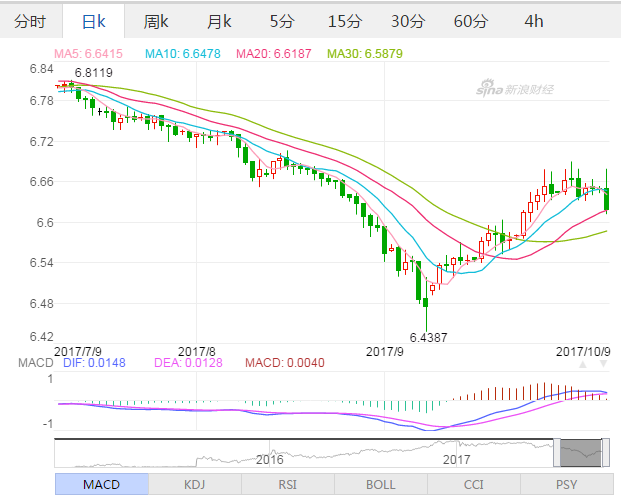This screenshot has width=621, height=501.
Task: Select the 15分 interval tab
Action: tap(345, 21)
